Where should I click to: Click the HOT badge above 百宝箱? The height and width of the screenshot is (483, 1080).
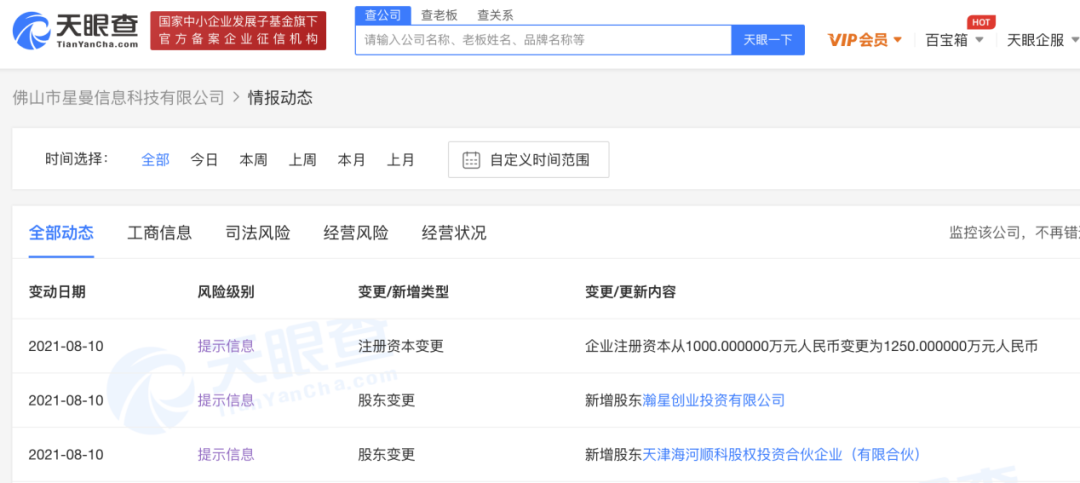pyautogui.click(x=980, y=22)
